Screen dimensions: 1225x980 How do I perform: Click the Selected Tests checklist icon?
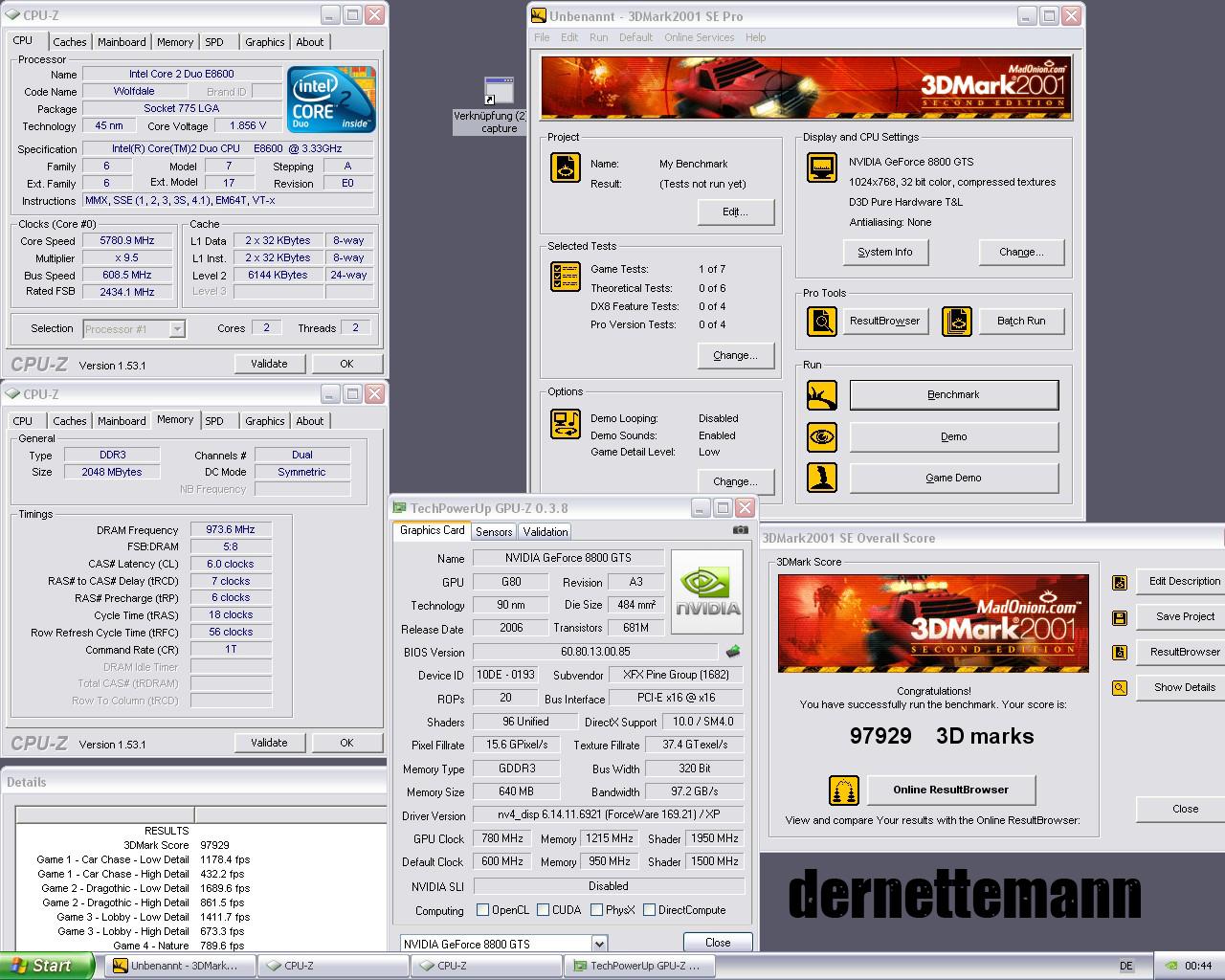click(565, 277)
